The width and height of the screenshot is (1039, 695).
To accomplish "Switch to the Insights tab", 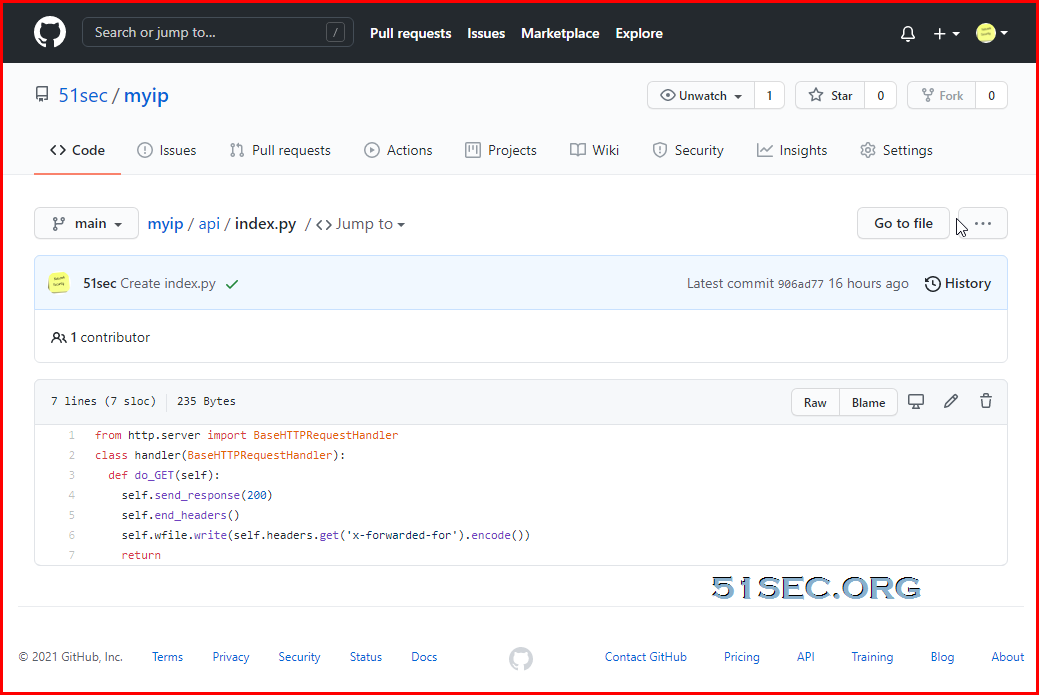I will (791, 150).
